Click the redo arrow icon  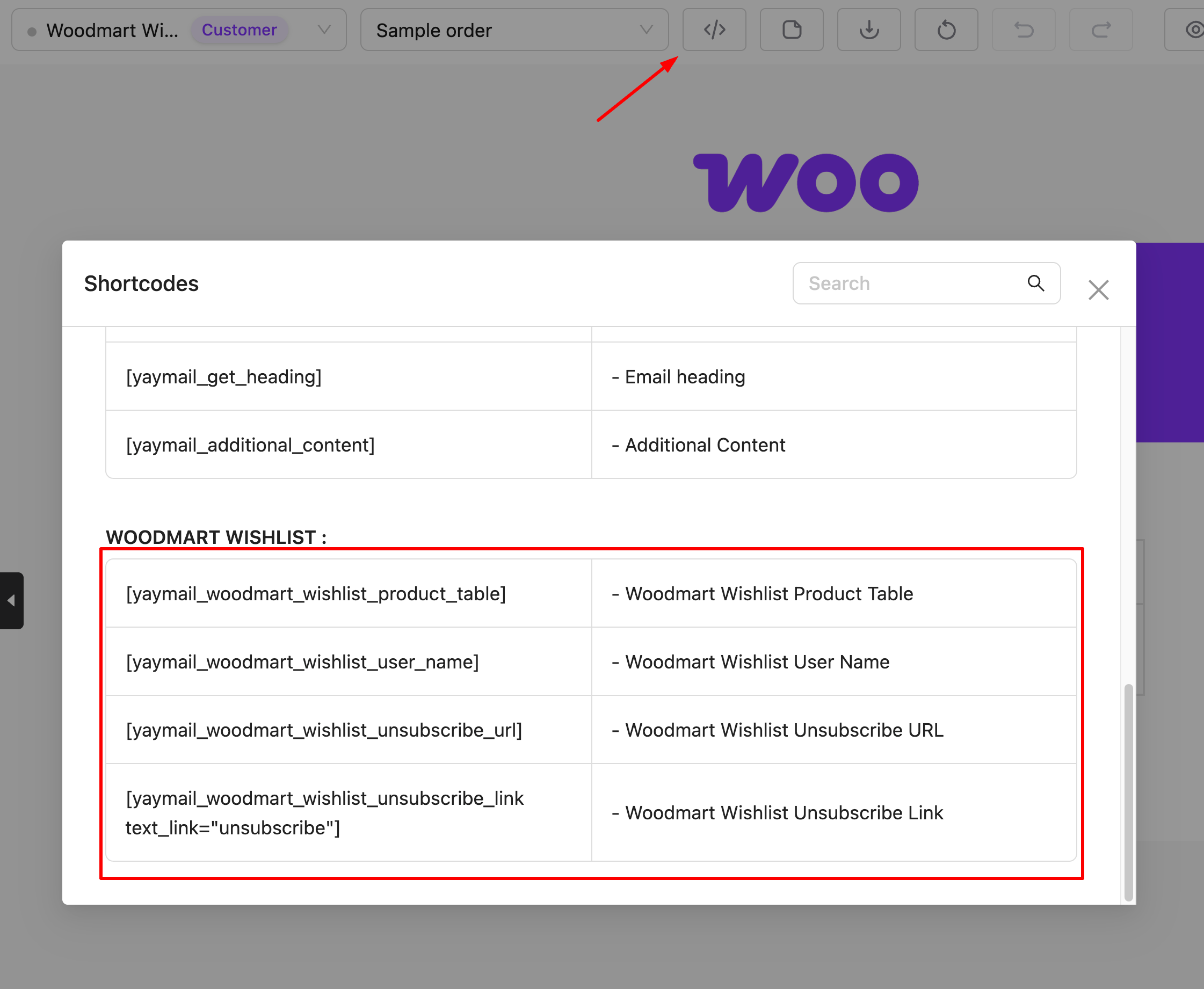click(1100, 30)
